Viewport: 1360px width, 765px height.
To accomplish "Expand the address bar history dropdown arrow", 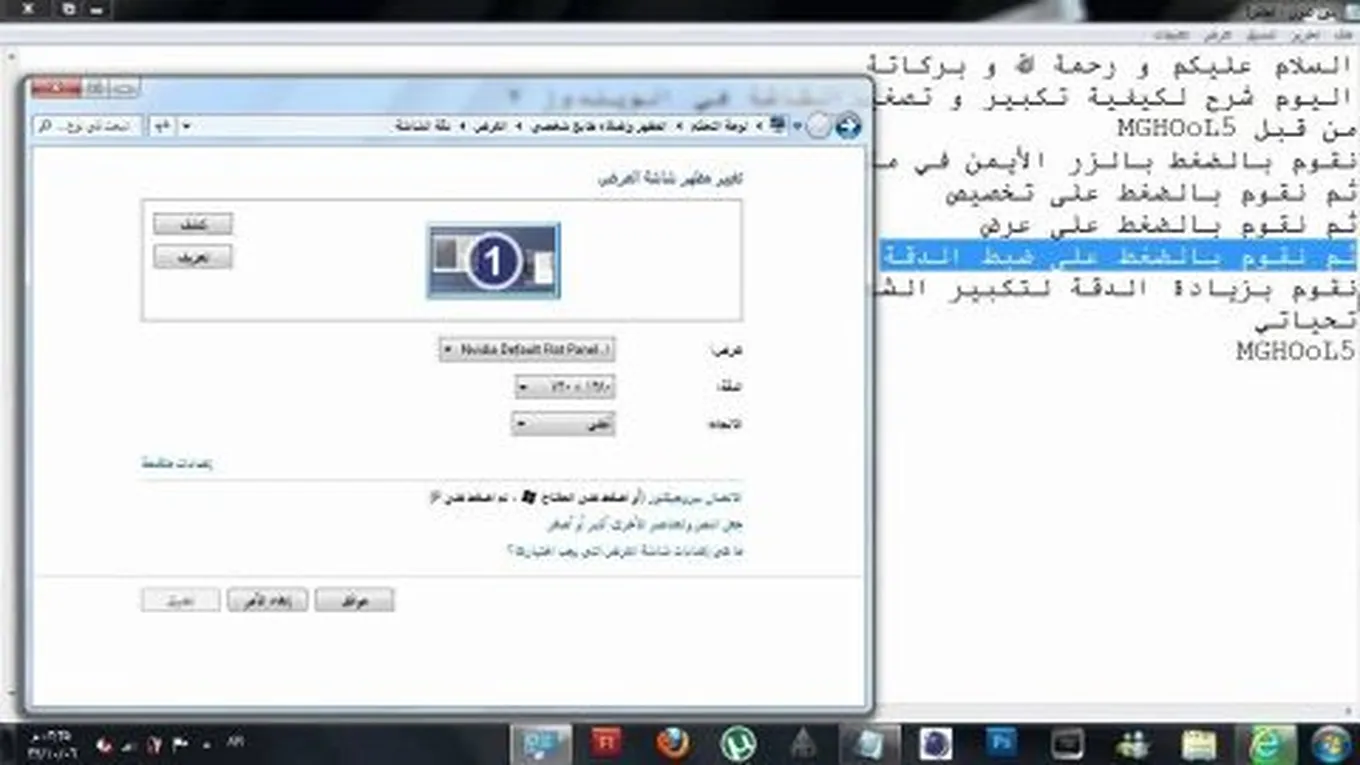I will pos(186,126).
